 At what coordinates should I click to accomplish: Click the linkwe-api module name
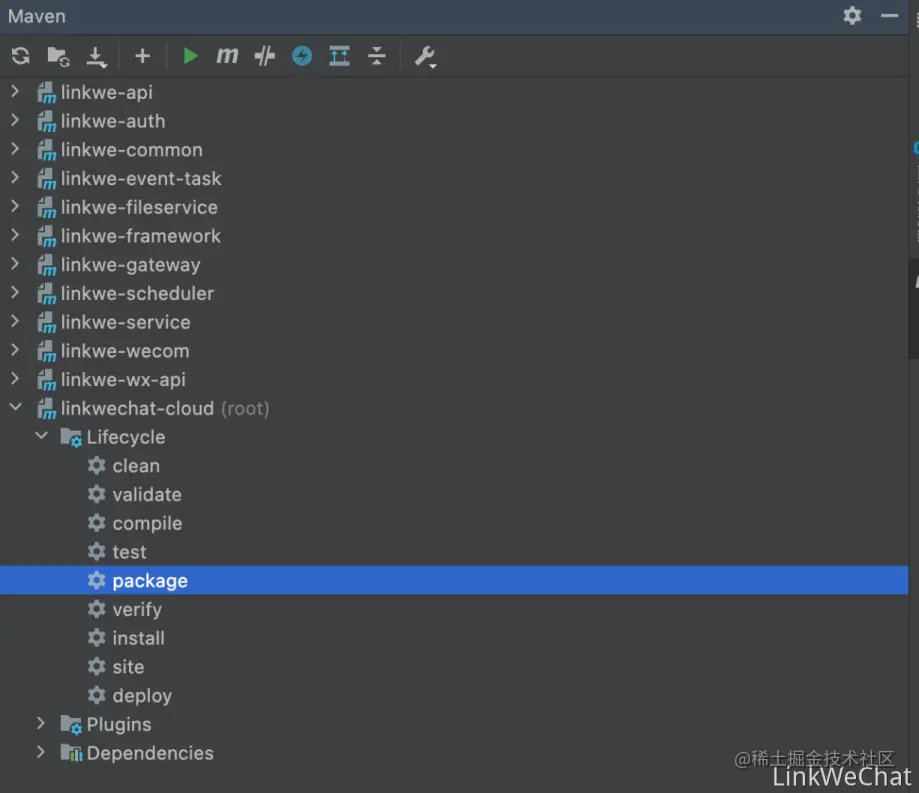coord(107,92)
